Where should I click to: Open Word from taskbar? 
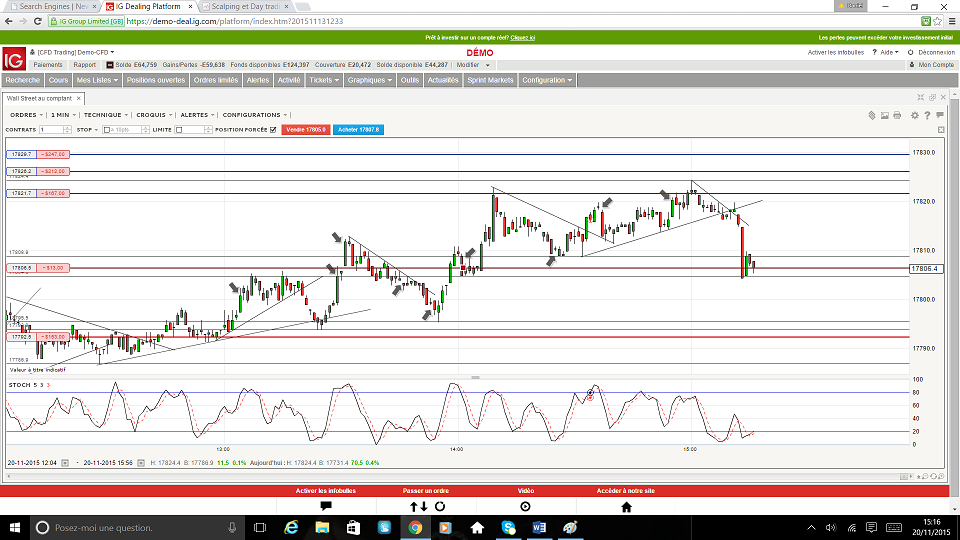[x=539, y=527]
